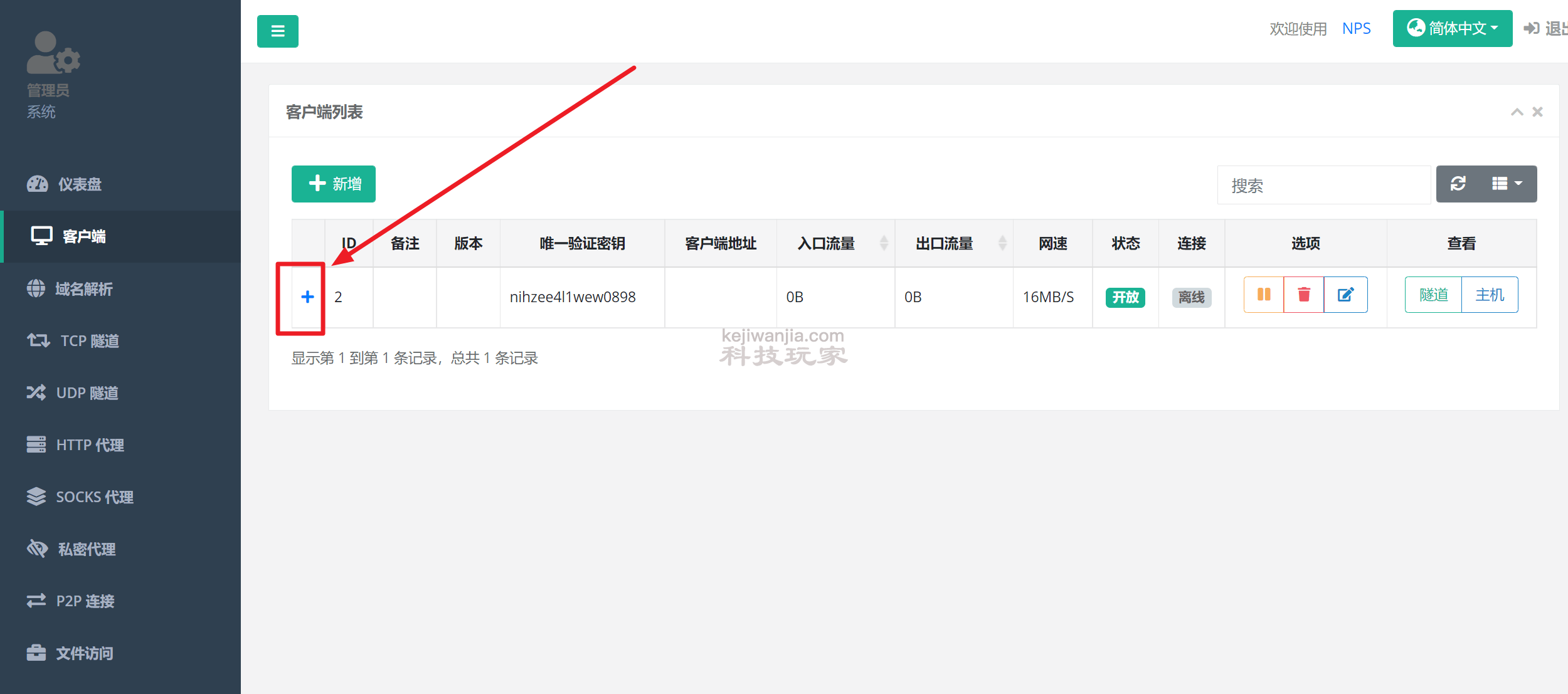Expand row details for client 2
This screenshot has height=694, width=1568.
coord(307,297)
